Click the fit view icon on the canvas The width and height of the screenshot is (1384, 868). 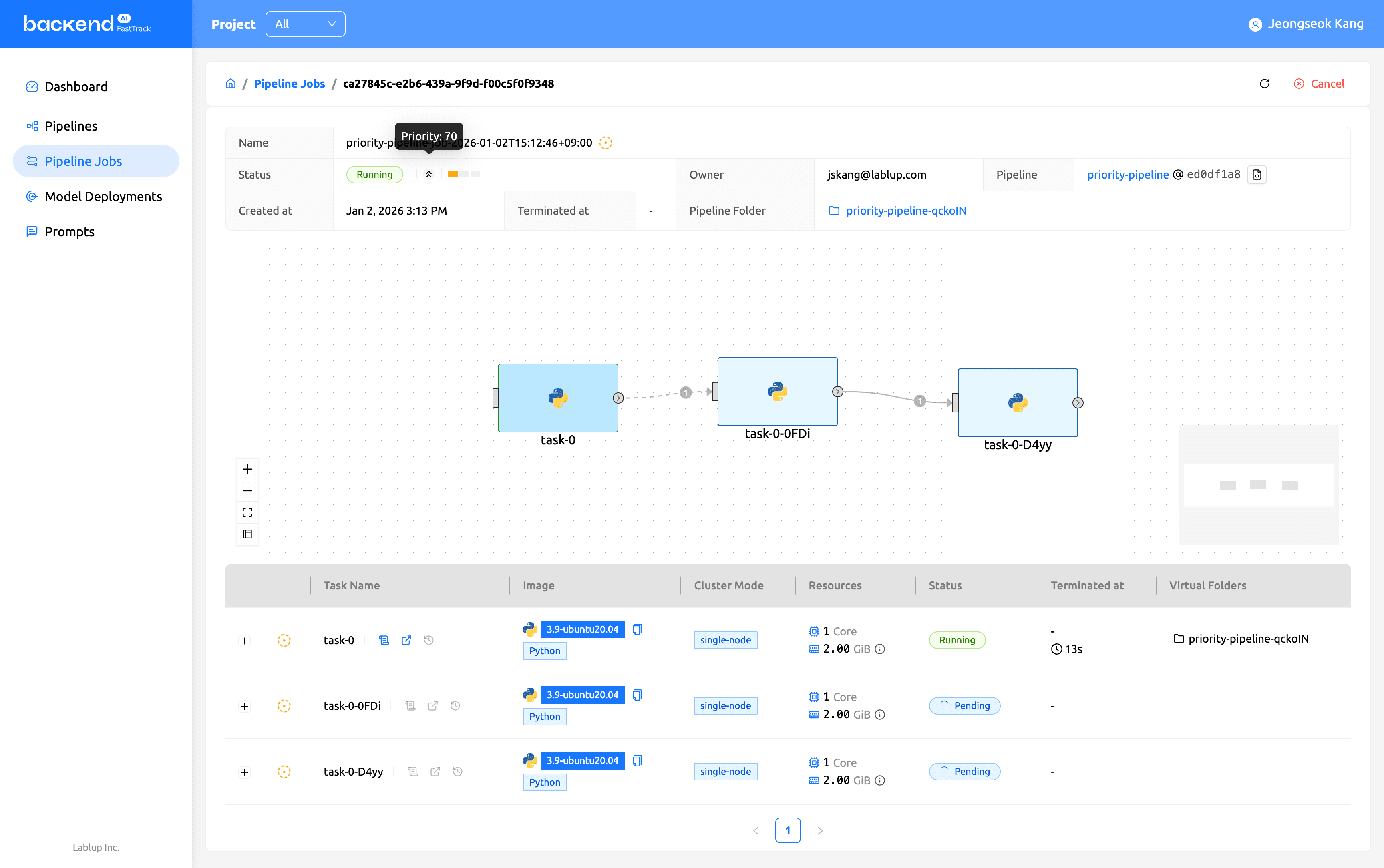click(x=247, y=512)
